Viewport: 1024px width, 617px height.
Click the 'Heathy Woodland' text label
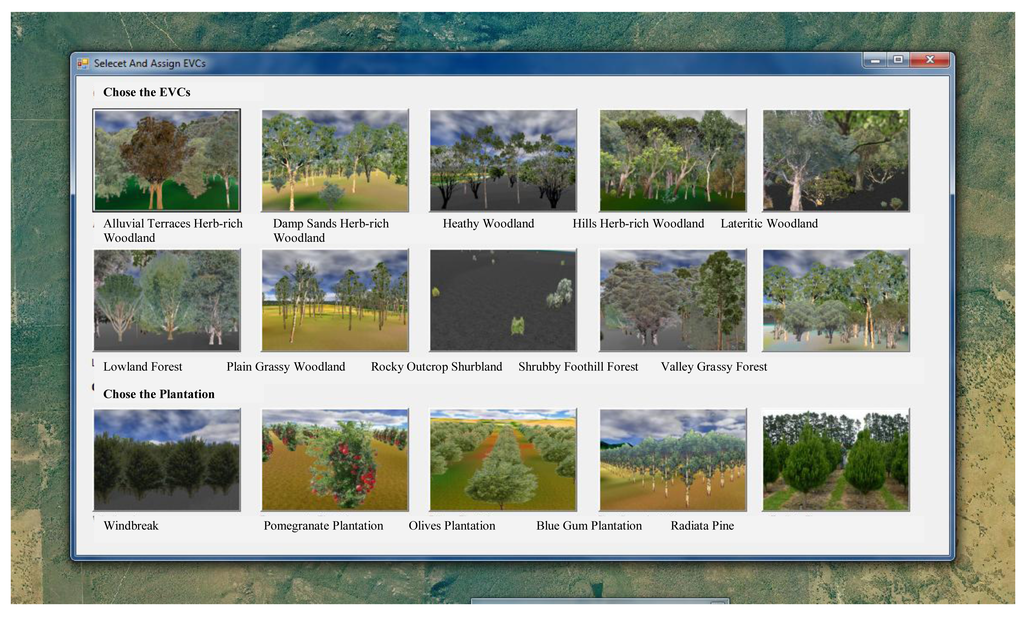pos(488,223)
